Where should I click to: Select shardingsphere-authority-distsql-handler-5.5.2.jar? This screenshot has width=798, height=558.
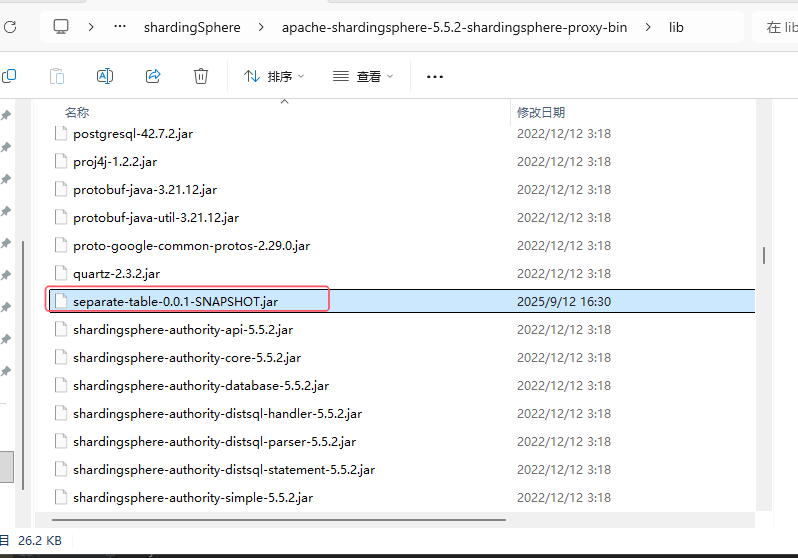pyautogui.click(x=217, y=414)
